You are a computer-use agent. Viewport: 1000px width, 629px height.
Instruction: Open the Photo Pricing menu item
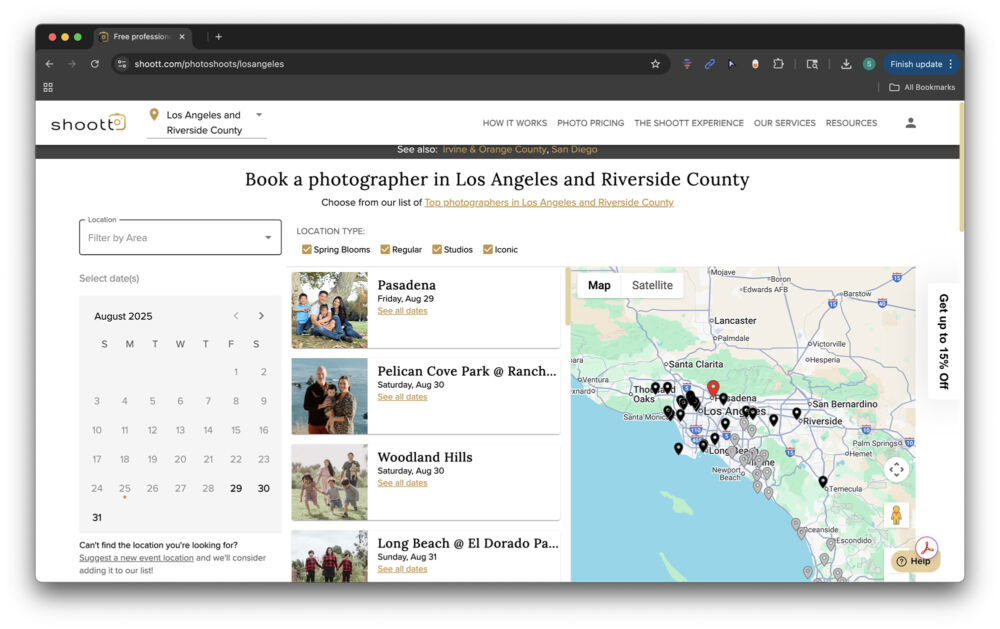pos(590,123)
